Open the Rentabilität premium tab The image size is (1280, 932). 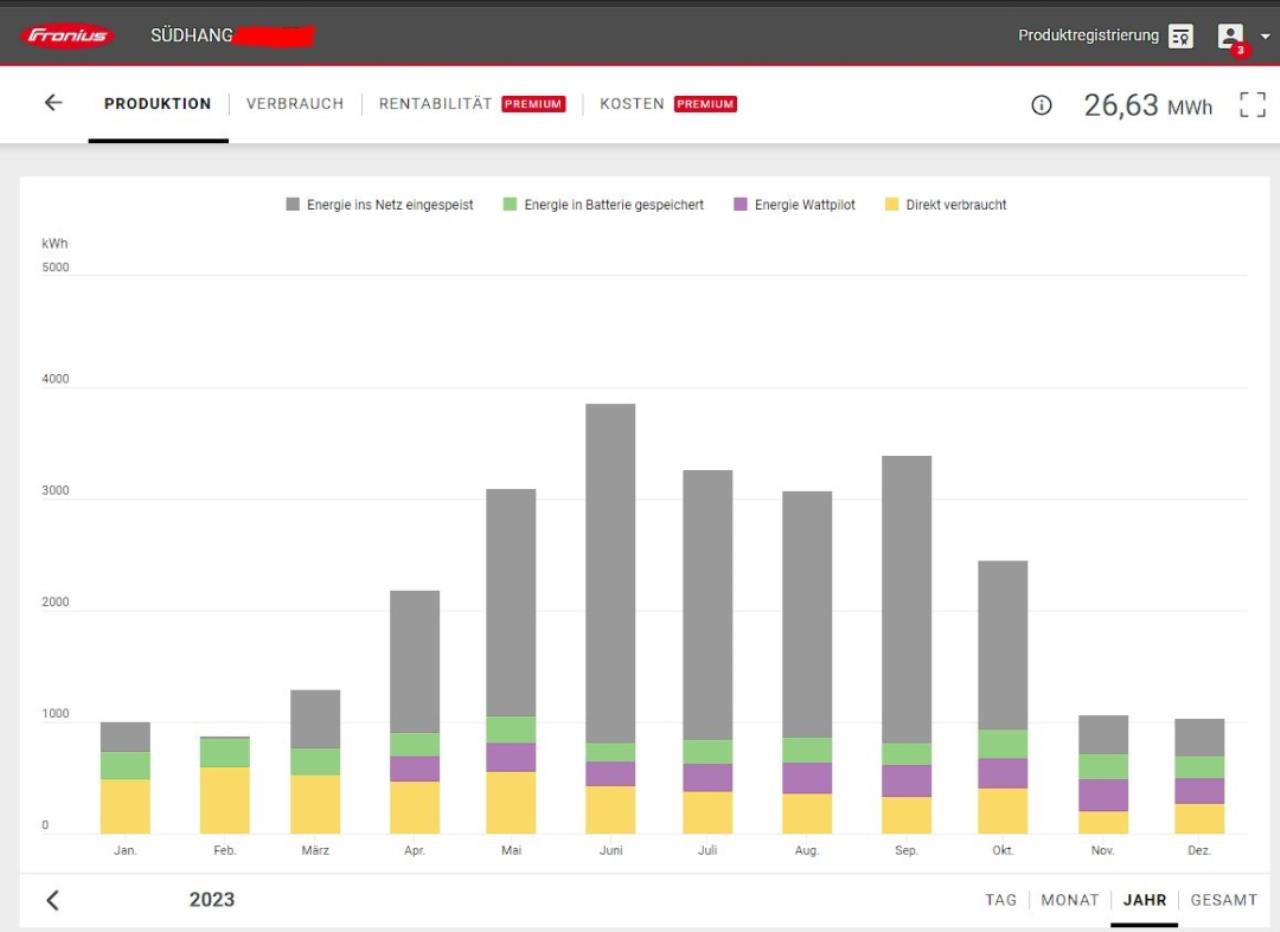tap(435, 104)
